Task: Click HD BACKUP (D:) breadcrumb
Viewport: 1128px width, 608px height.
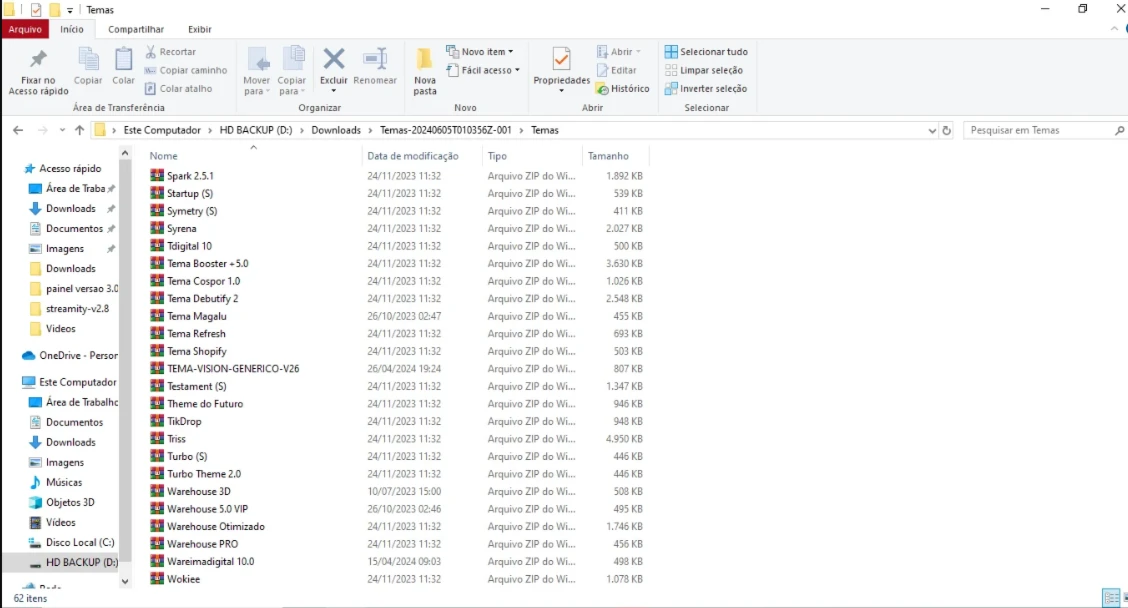Action: [255, 130]
